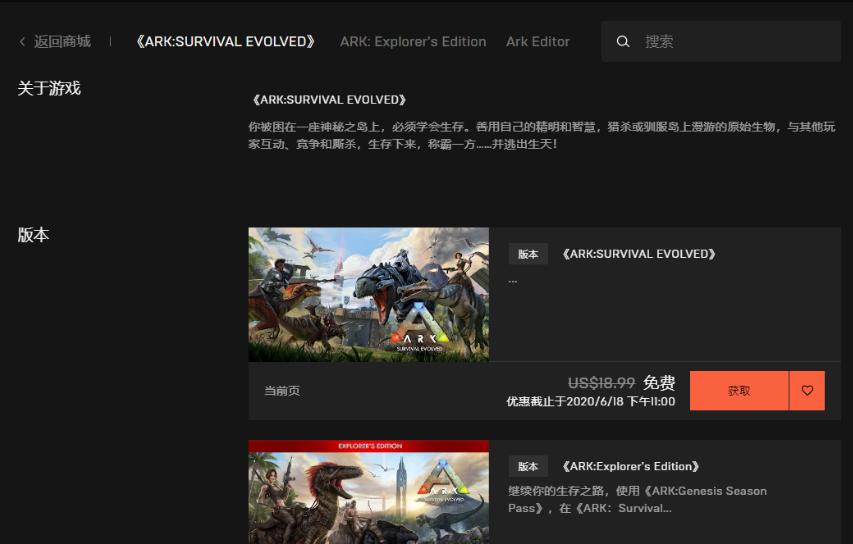853x544 pixels.
Task: Click the search magnifier icon
Action: (x=623, y=42)
